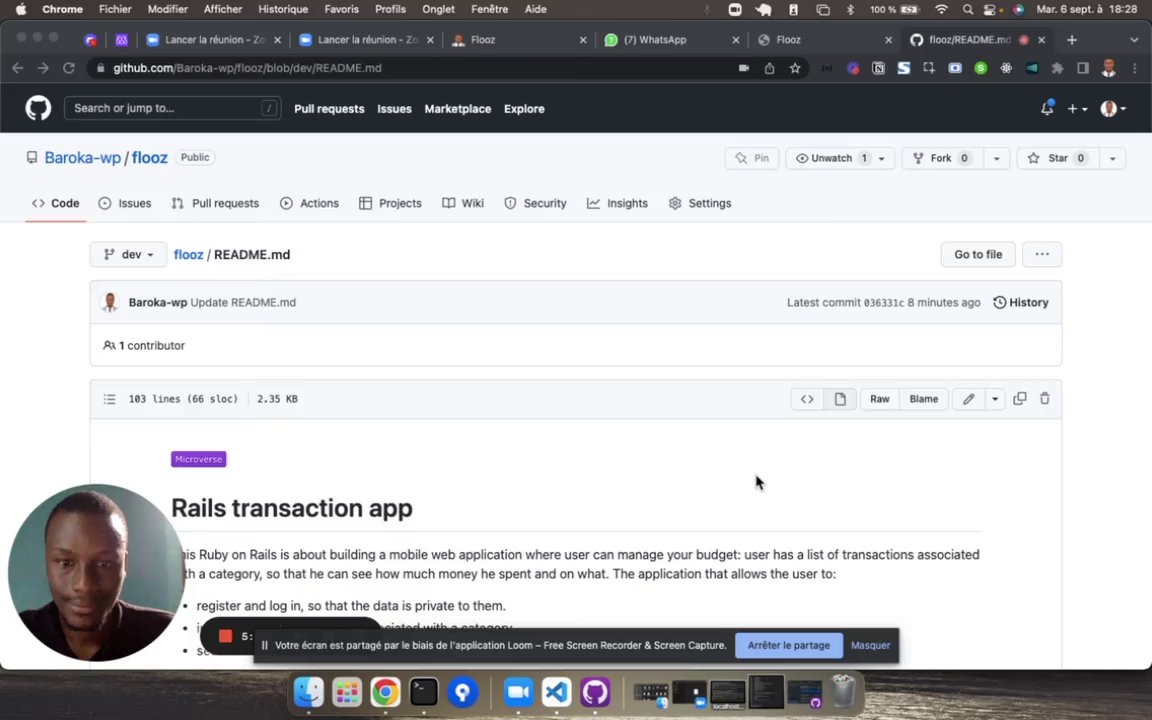The width and height of the screenshot is (1152, 720).
Task: Open the notifications bell icon
Action: point(1047,108)
